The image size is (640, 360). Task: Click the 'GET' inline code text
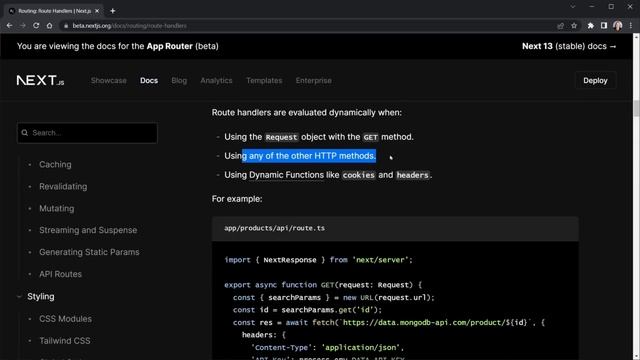371,137
